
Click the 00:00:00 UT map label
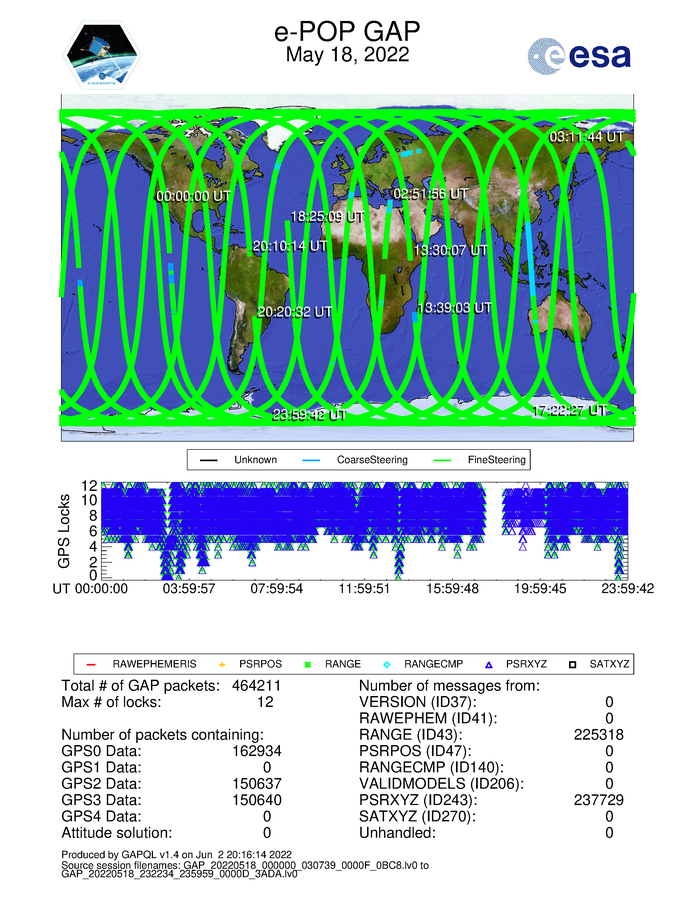pyautogui.click(x=193, y=196)
